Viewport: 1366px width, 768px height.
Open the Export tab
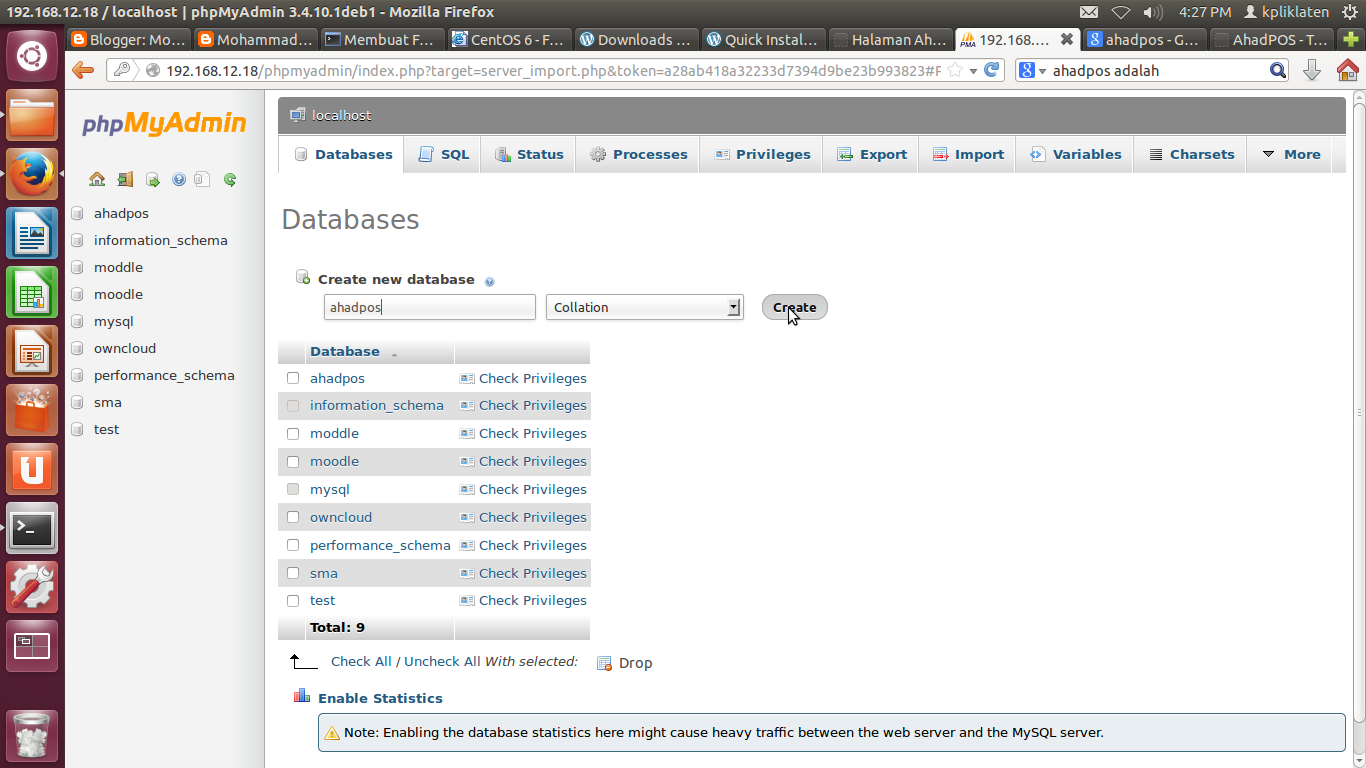[871, 155]
